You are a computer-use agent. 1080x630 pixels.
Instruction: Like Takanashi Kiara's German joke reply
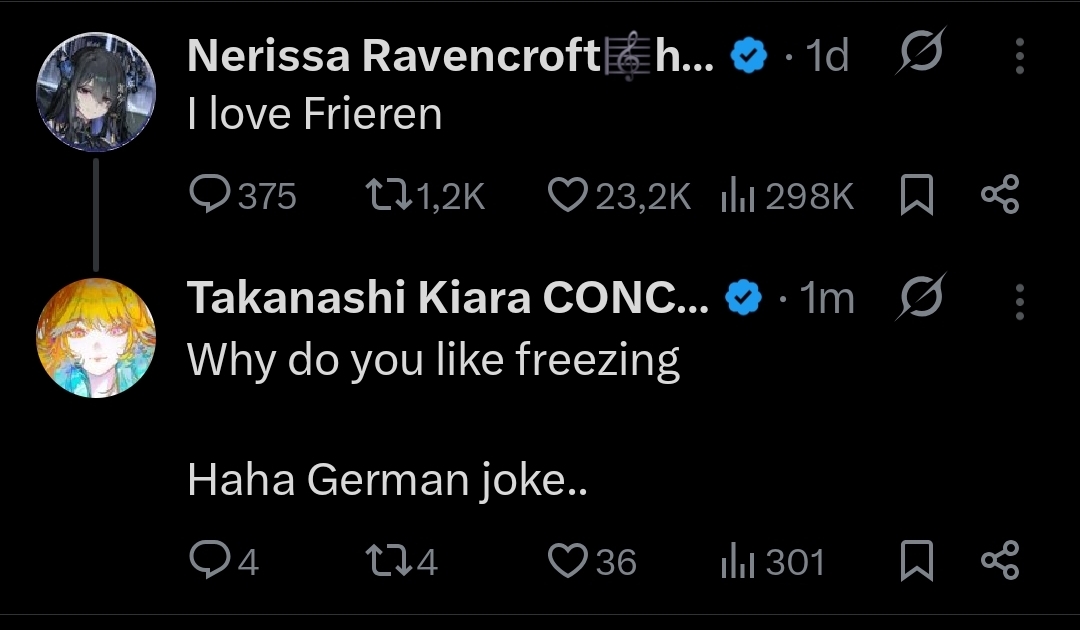[567, 561]
